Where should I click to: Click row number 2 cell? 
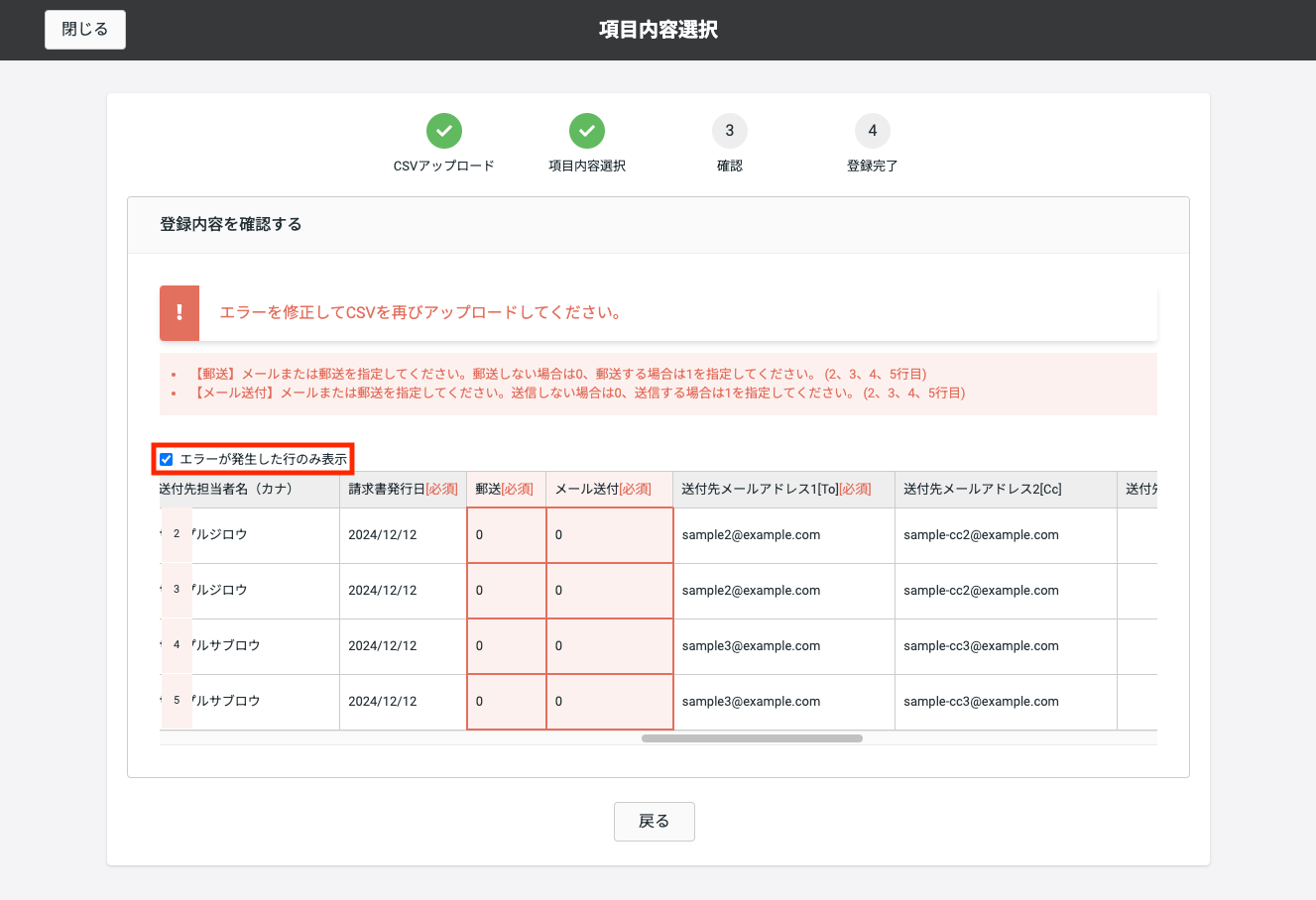(x=177, y=534)
